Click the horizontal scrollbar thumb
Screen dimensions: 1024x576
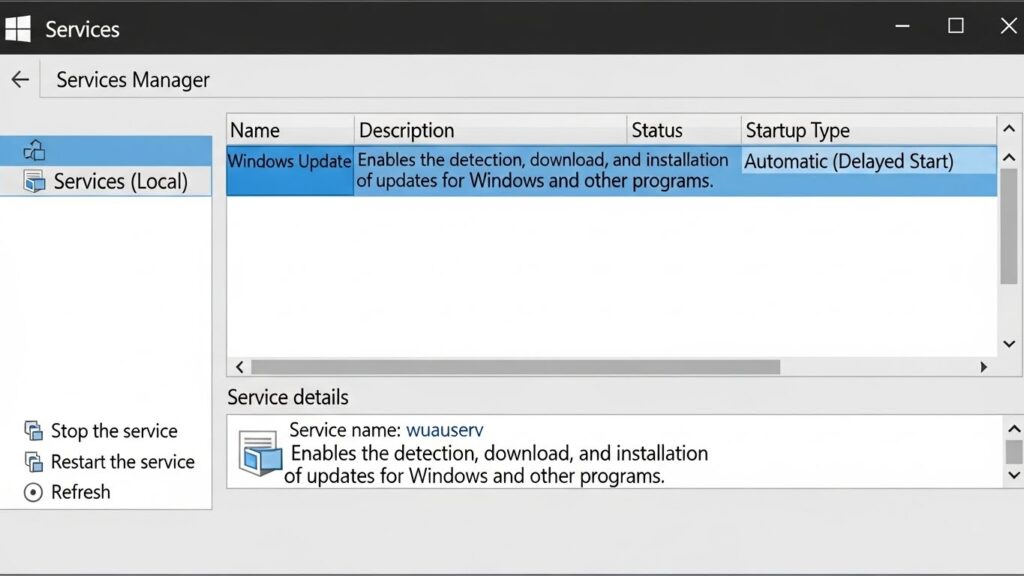click(516, 367)
